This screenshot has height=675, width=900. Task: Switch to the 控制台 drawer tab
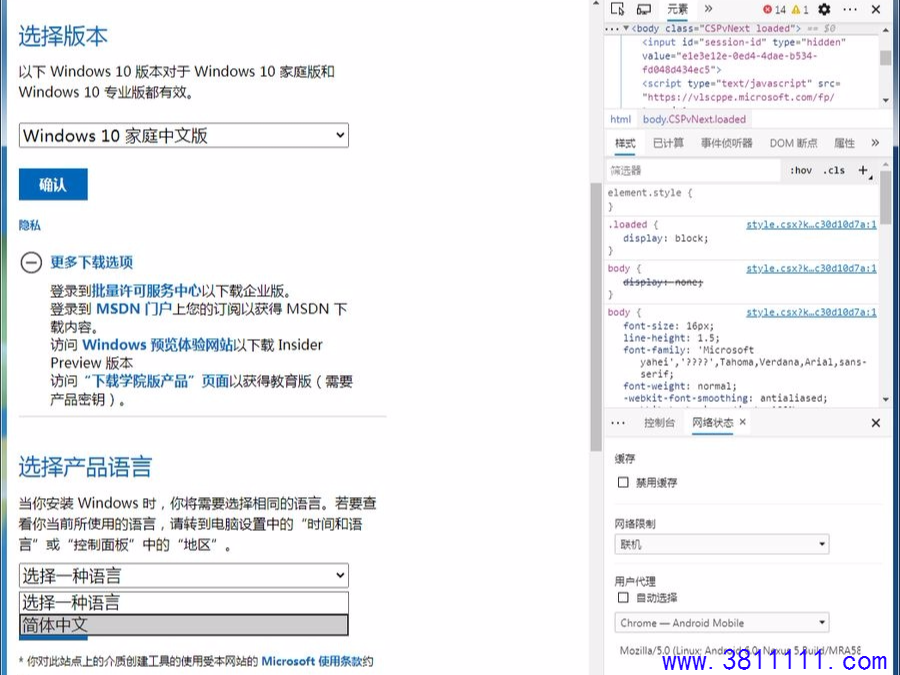[659, 423]
